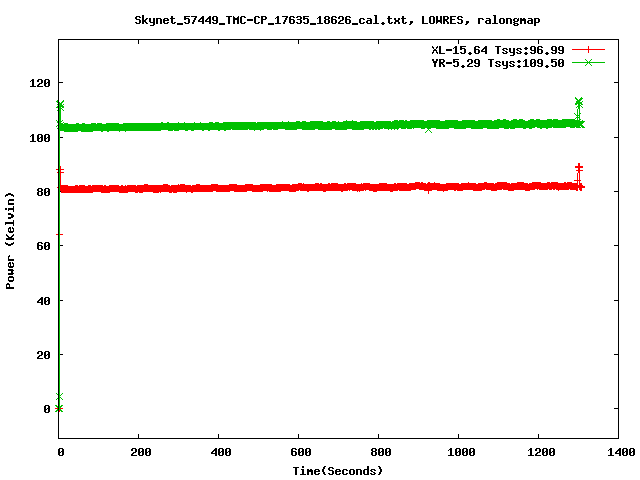Click y-axis tick label 100
This screenshot has height=480, width=640.
pyautogui.click(x=40, y=138)
